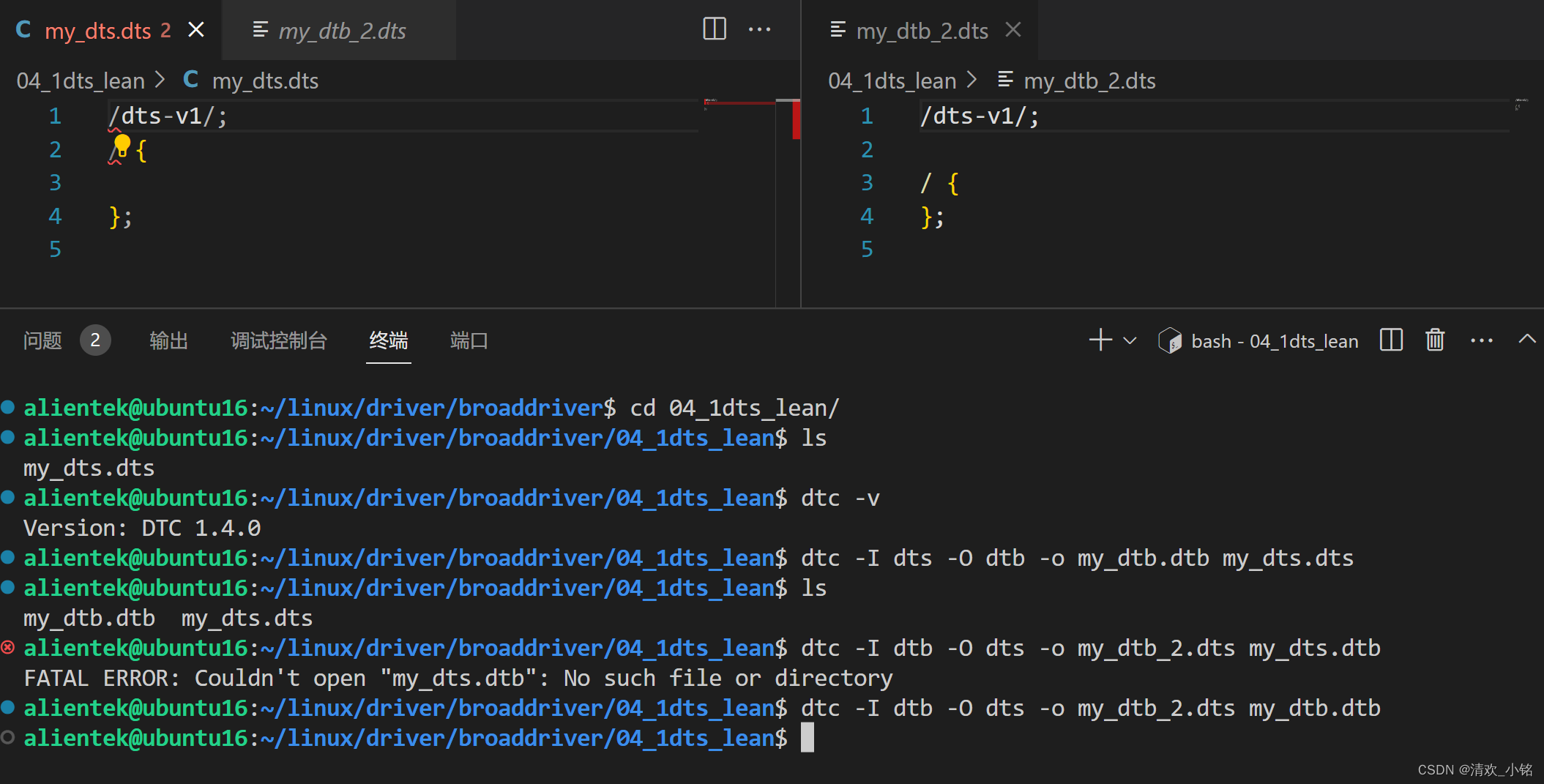Screen dimensions: 1544x784
Task: Open the terminal panel ellipsis menu
Action: [1482, 340]
